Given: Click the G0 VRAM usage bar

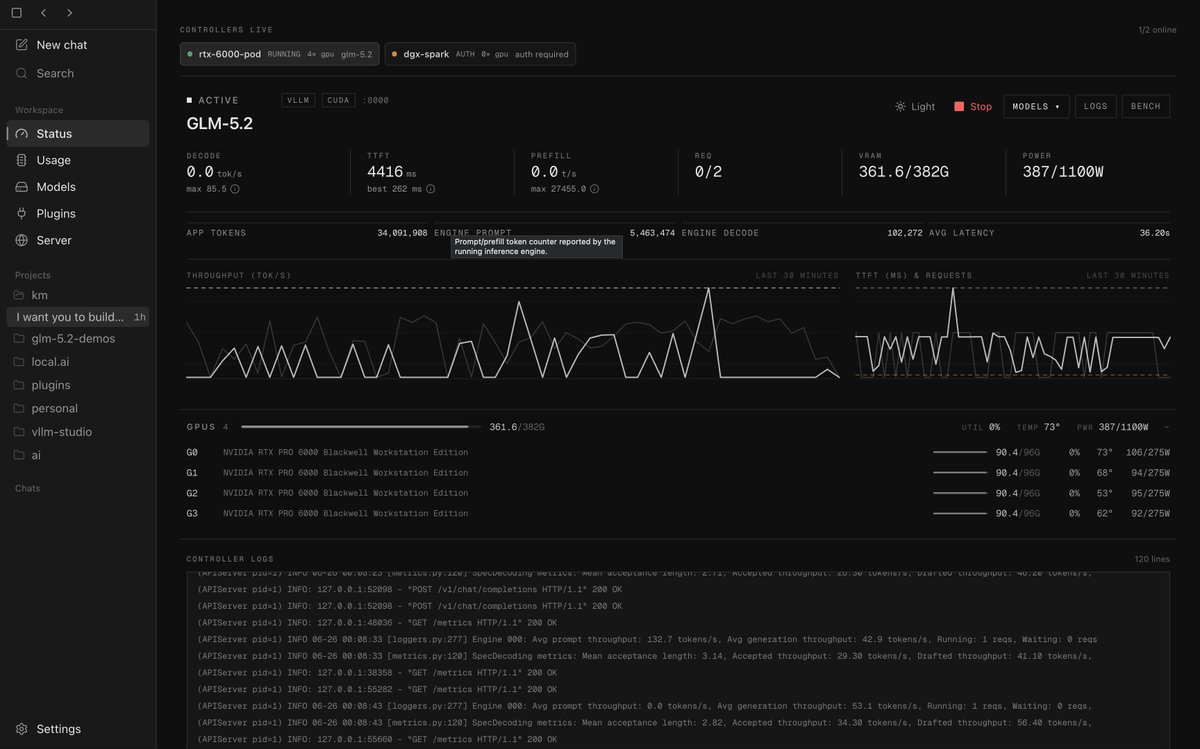Looking at the screenshot, I should coord(960,452).
